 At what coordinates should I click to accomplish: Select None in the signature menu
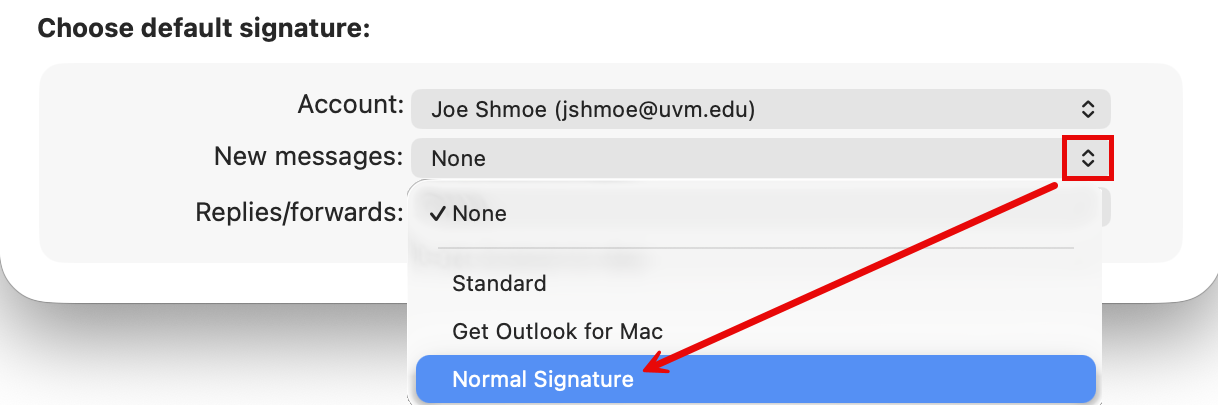(x=480, y=213)
